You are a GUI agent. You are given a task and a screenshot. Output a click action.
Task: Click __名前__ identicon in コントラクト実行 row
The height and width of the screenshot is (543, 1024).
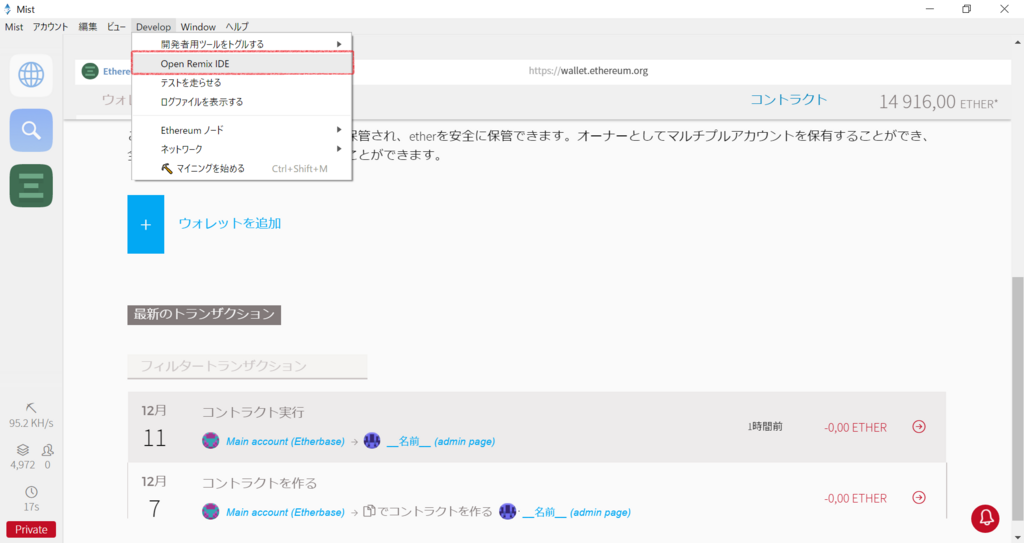point(372,441)
